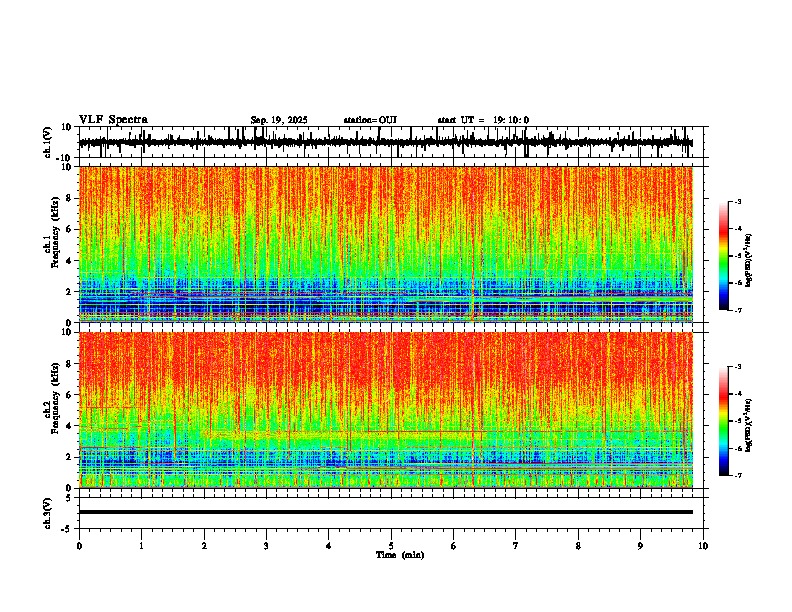Click time axis tick label "9"
The image size is (792, 612).
click(640, 546)
